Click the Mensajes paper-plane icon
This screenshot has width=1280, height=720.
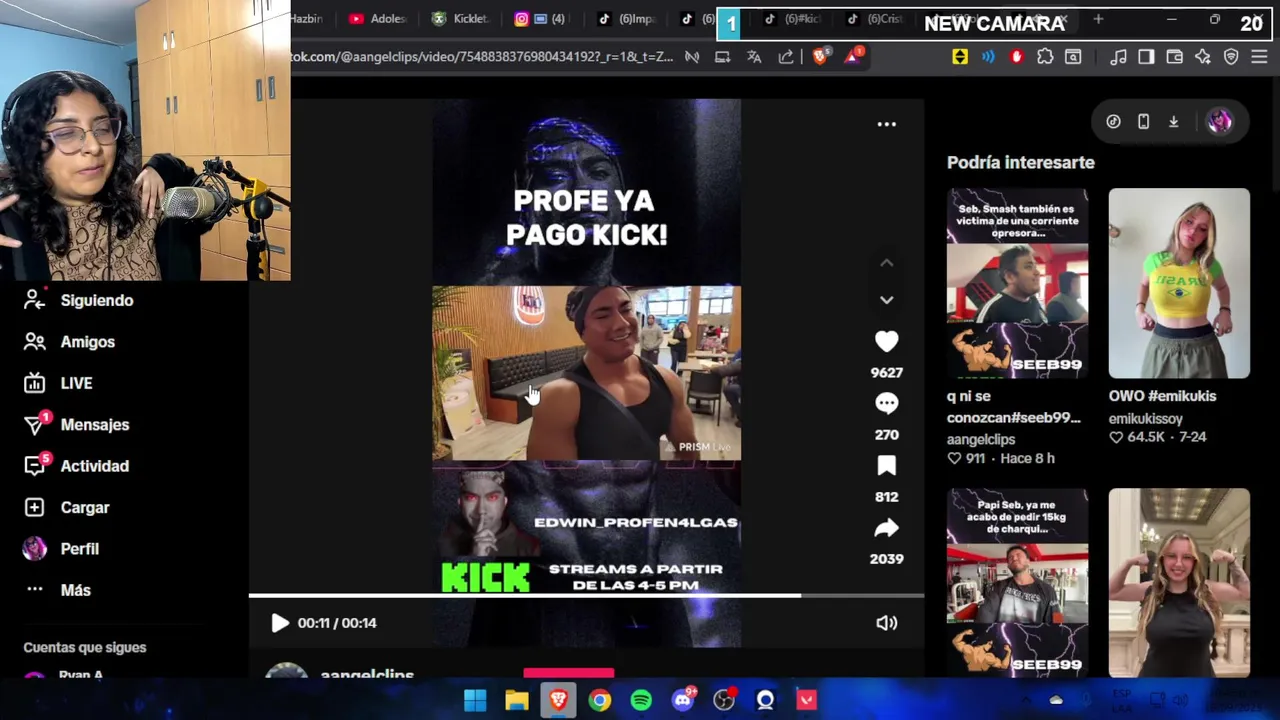(35, 425)
